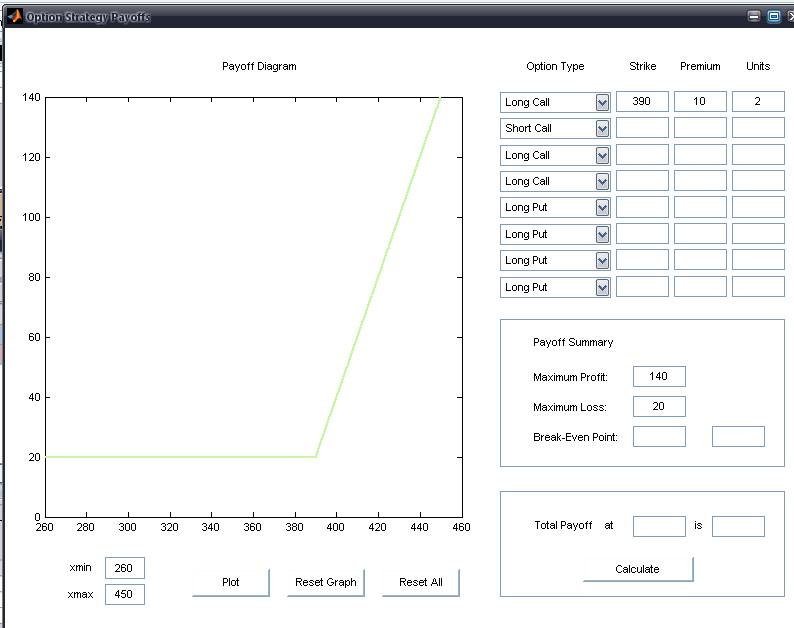Click the 'Payoff Diagram' title text

[259, 66]
